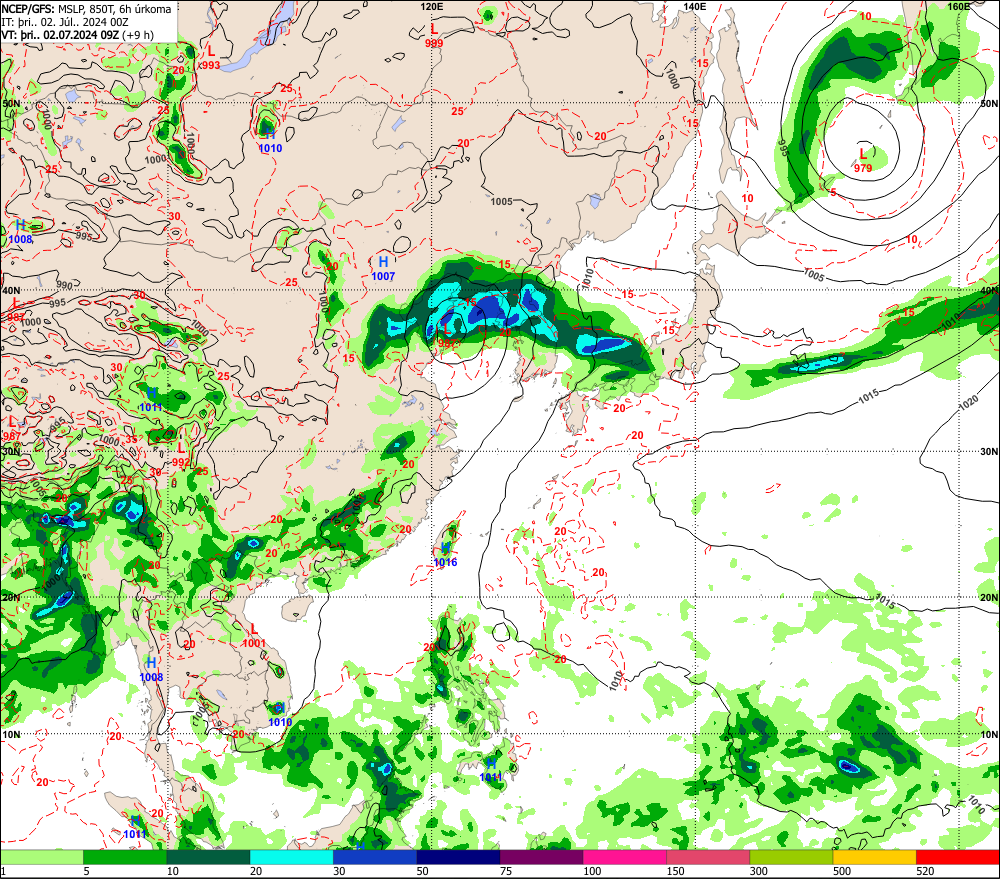The height and width of the screenshot is (879, 1000).
Task: Click the H 1007 high pressure label
Action: [x=383, y=269]
